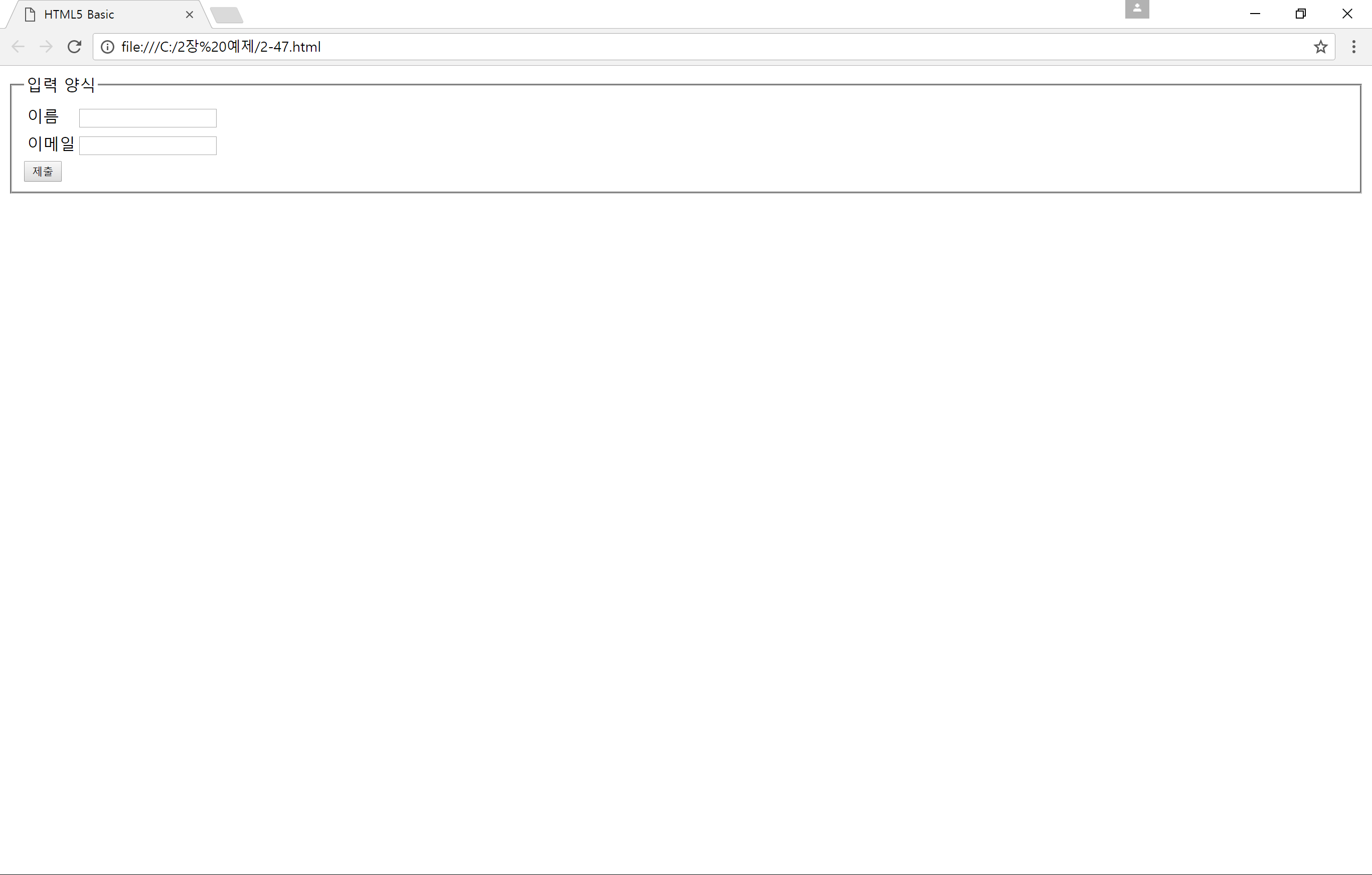Focus the 이름 text input field

coord(147,118)
